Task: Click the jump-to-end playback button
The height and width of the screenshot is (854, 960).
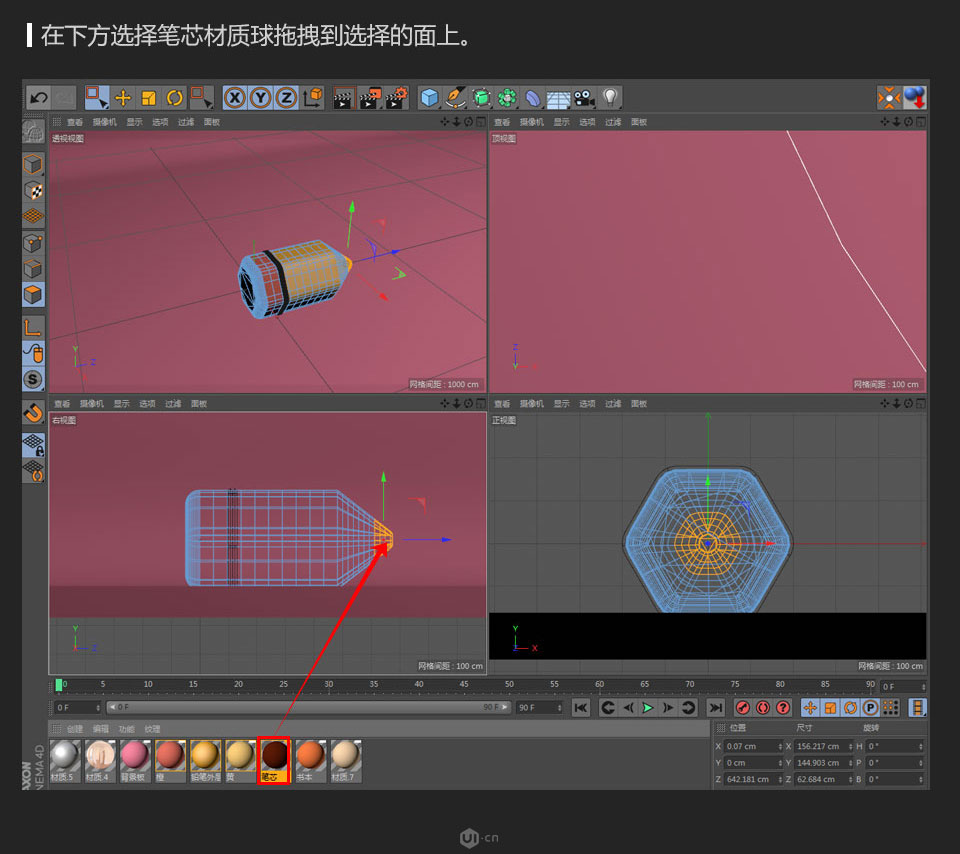Action: tap(716, 707)
